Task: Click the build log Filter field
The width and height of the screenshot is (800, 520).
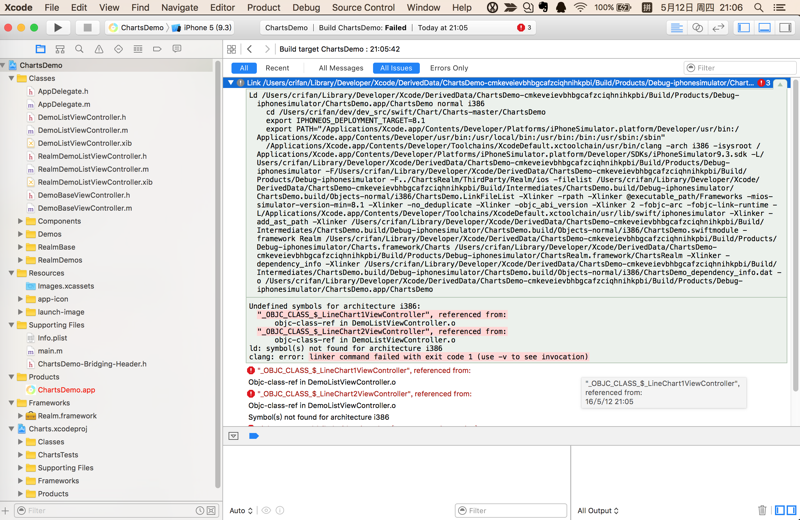Action: 739,68
